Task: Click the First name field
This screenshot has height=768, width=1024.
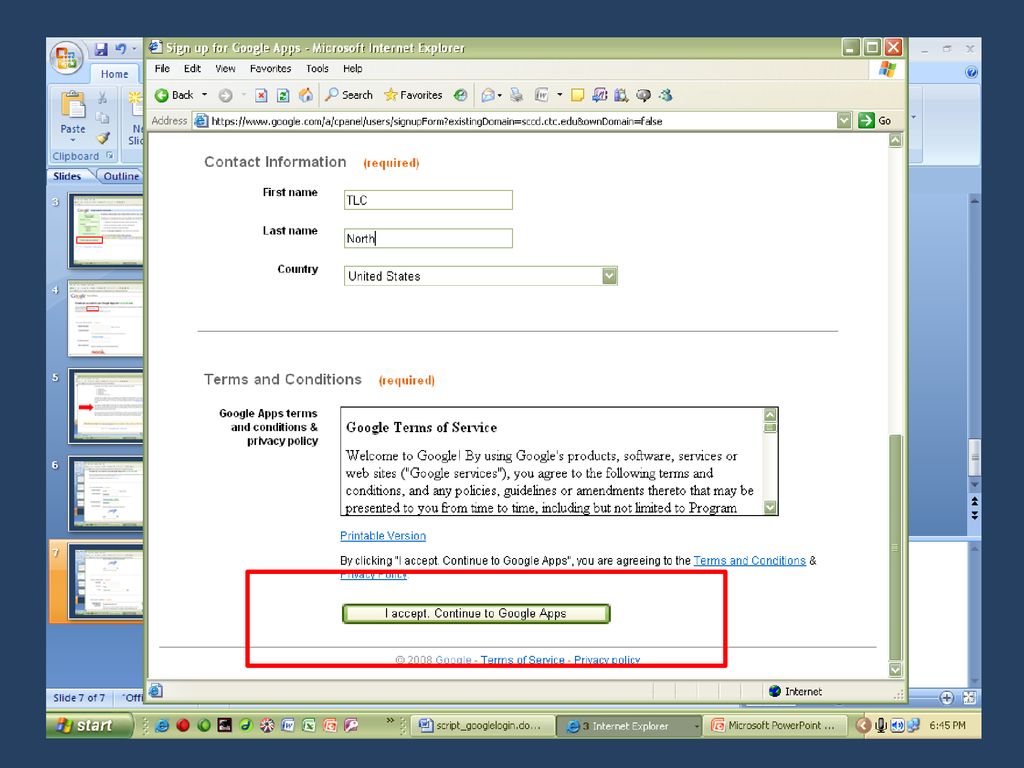Action: (x=428, y=200)
